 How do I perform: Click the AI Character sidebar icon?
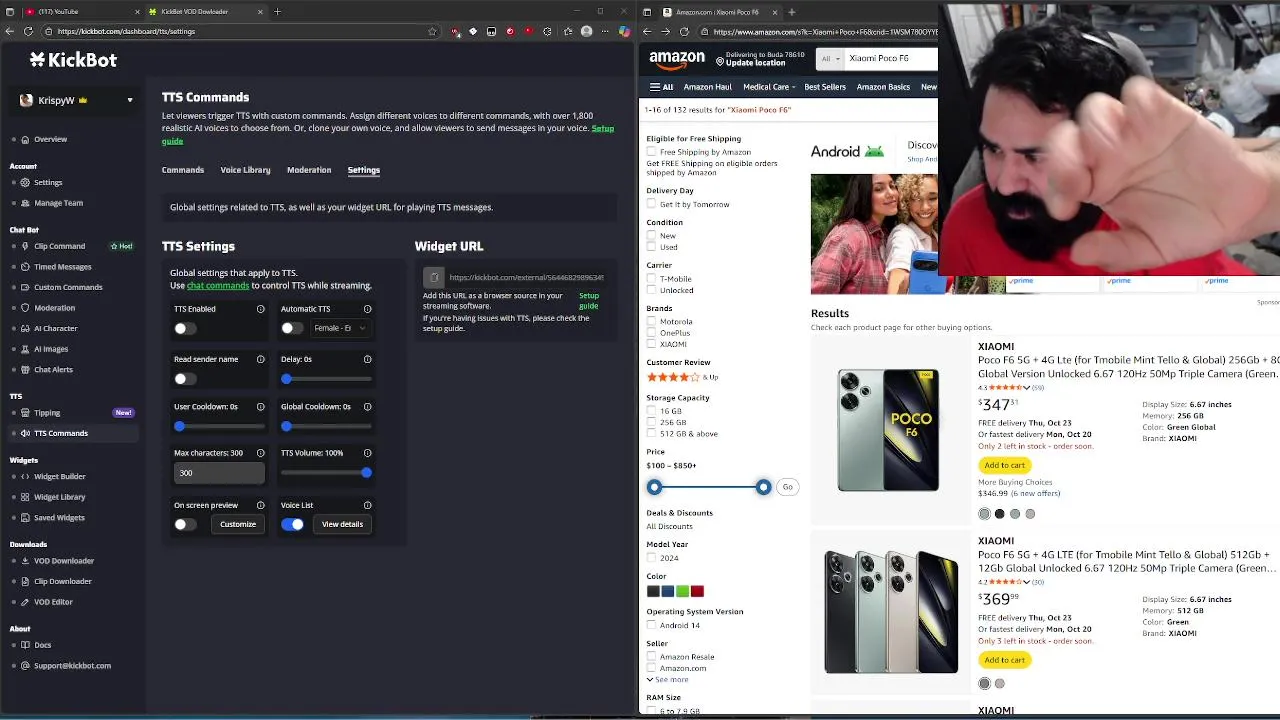(25, 328)
